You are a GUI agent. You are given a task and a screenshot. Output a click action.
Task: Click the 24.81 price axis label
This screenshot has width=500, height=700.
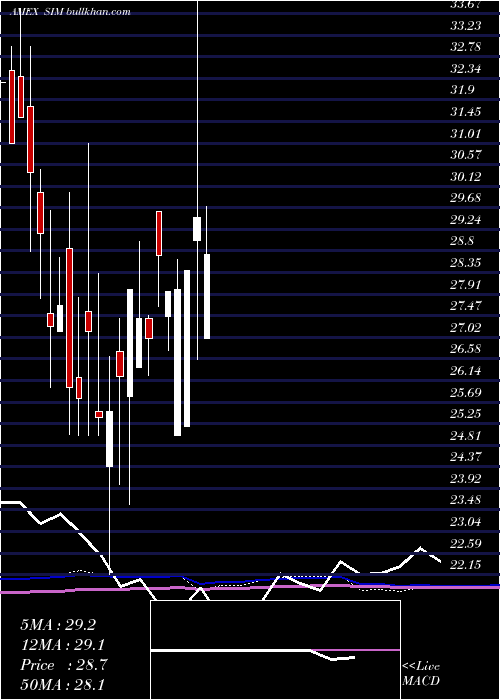click(466, 436)
